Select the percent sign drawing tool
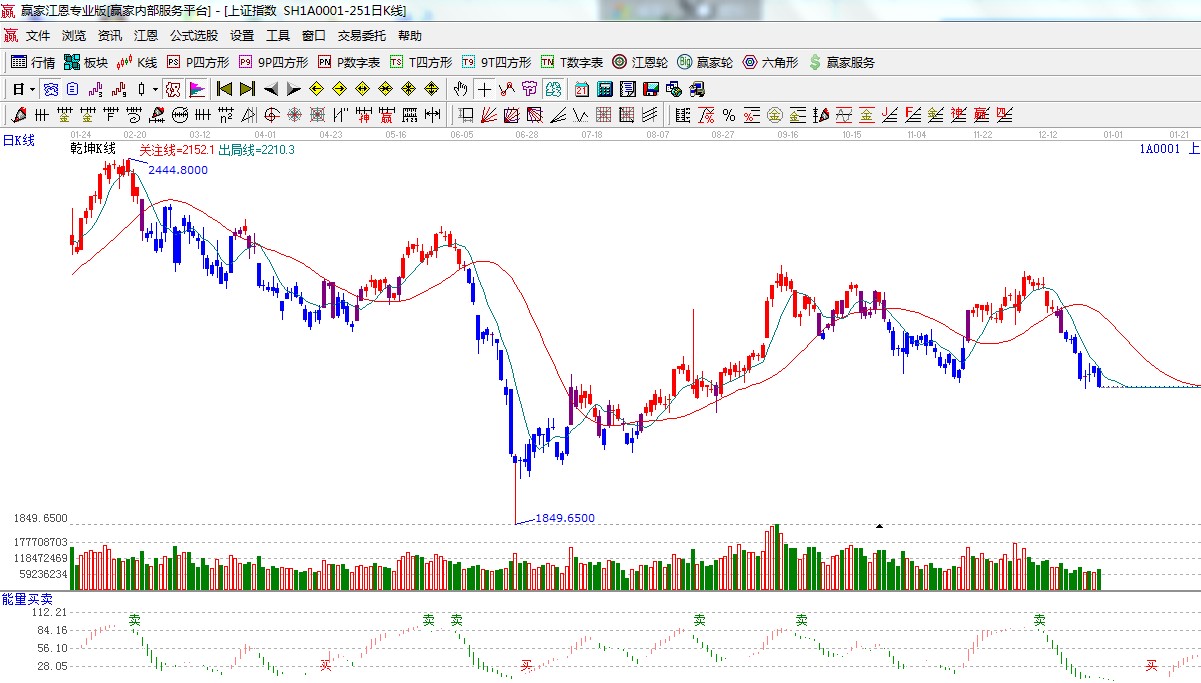This screenshot has width=1201, height=683. click(x=729, y=115)
